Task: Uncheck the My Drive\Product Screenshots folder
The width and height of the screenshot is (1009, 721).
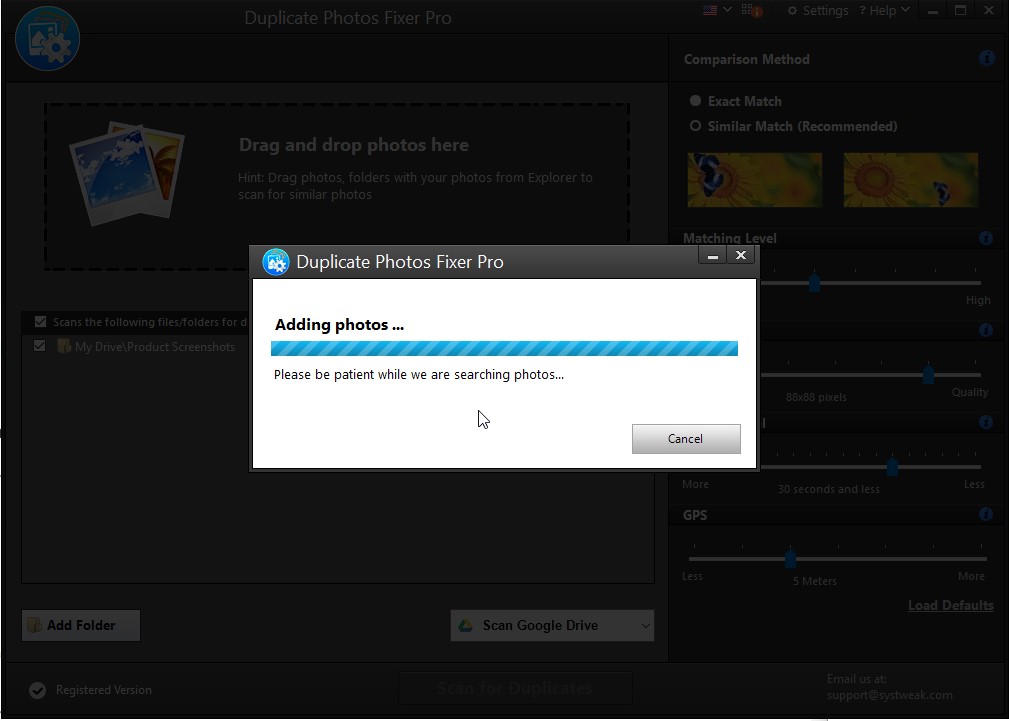Action: coord(39,346)
